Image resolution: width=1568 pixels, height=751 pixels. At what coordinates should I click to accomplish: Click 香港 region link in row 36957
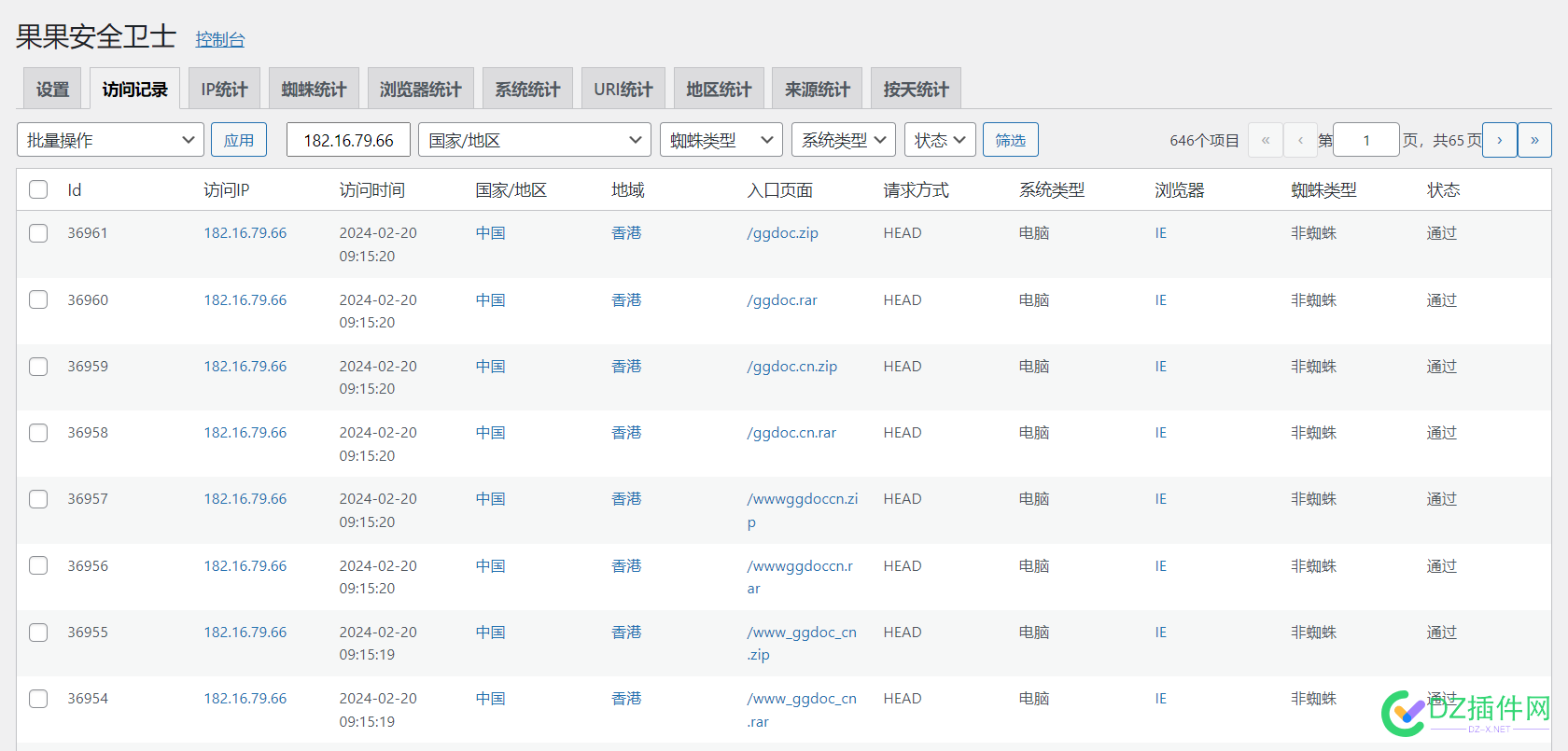tap(626, 499)
